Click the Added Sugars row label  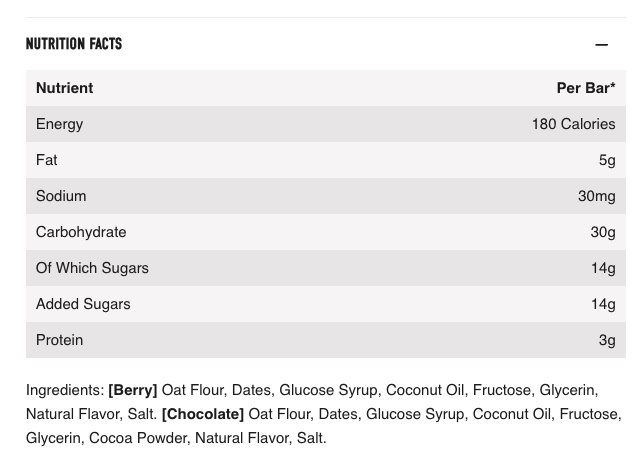pos(83,304)
